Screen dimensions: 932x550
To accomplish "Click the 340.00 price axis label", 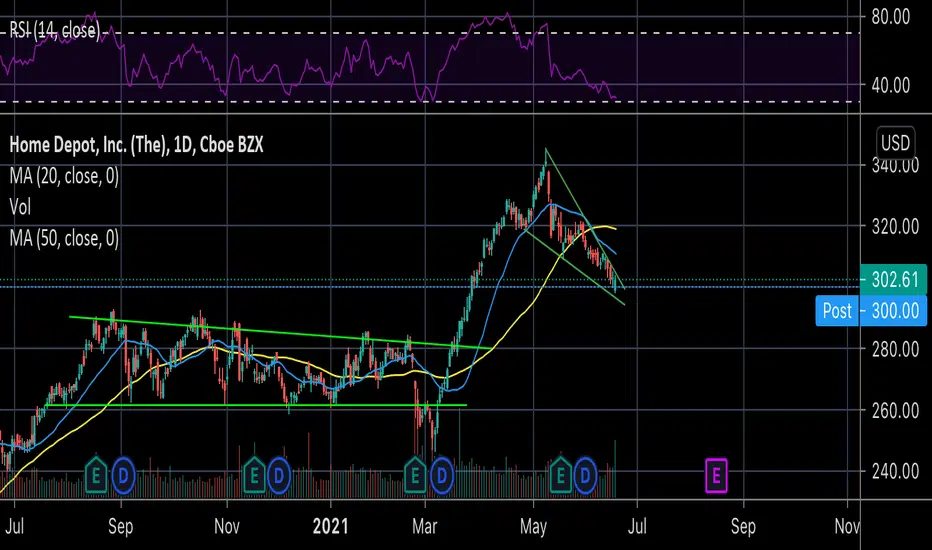I will 895,165.
